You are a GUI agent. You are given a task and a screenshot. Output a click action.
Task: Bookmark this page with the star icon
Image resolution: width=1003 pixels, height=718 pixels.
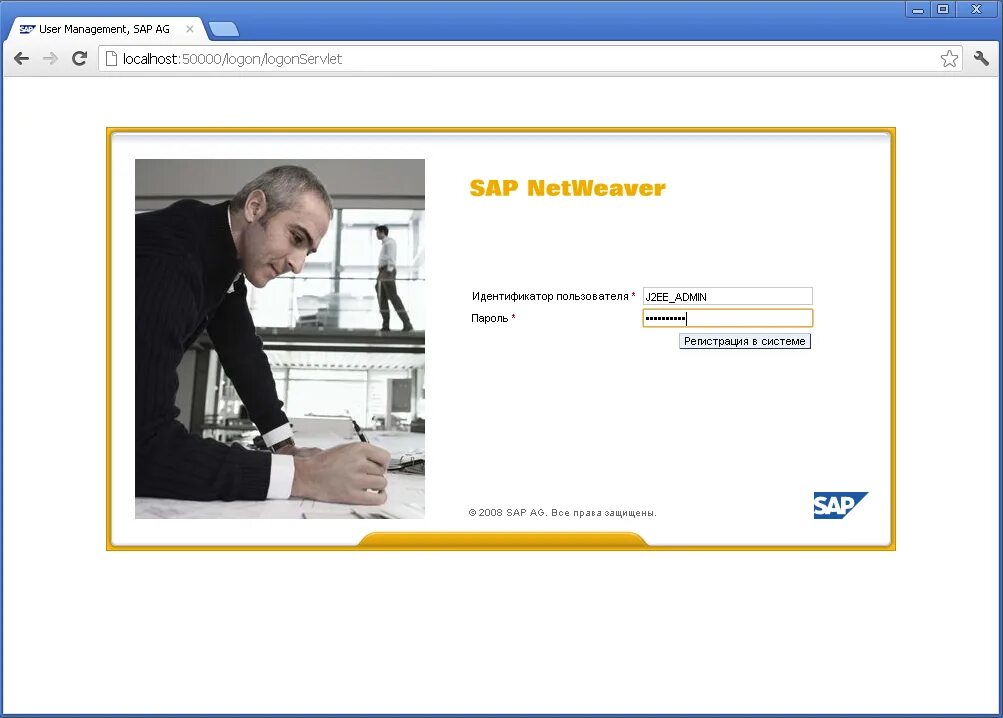(949, 59)
